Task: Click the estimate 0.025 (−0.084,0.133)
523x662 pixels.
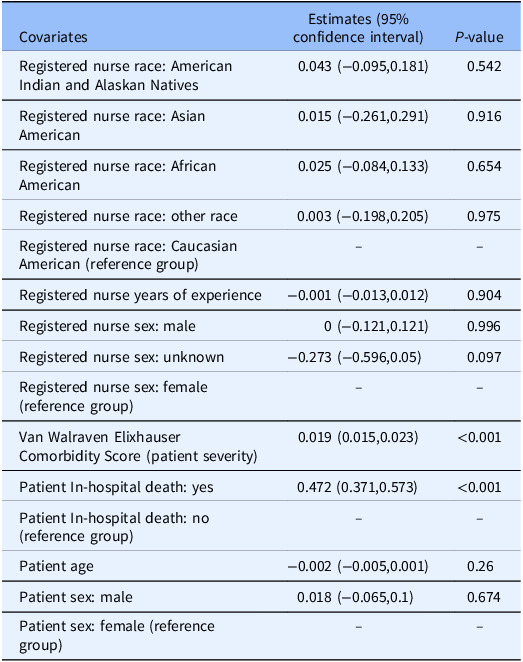Action: click(x=363, y=166)
